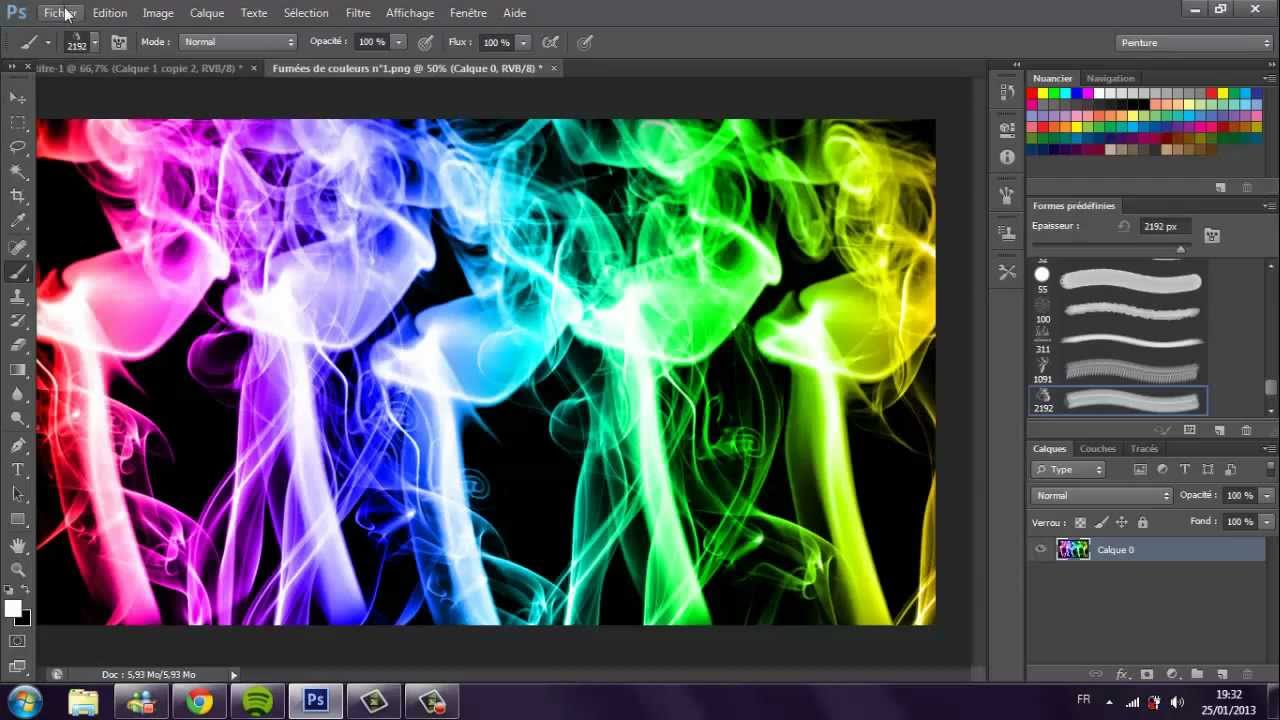This screenshot has height=720, width=1280.
Task: Toggle adjustment layer filter
Action: click(x=1162, y=469)
